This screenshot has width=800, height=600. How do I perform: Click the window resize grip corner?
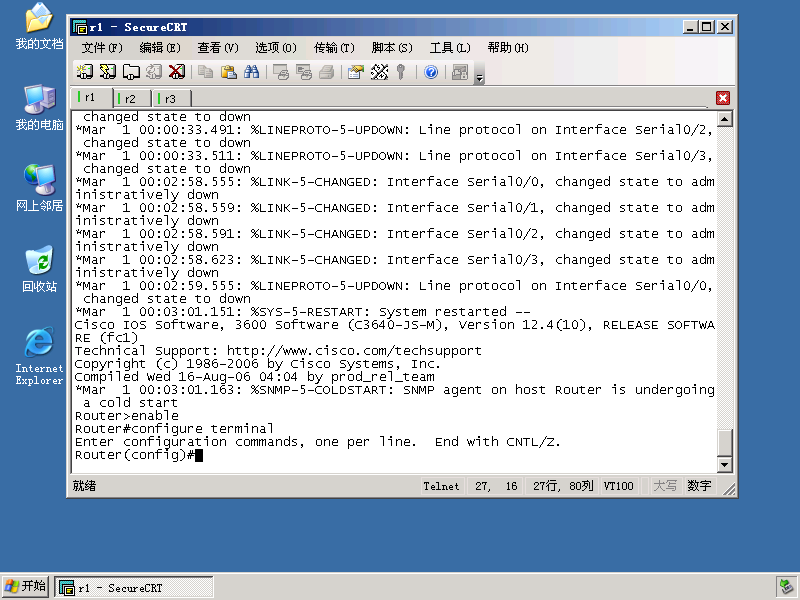point(729,489)
